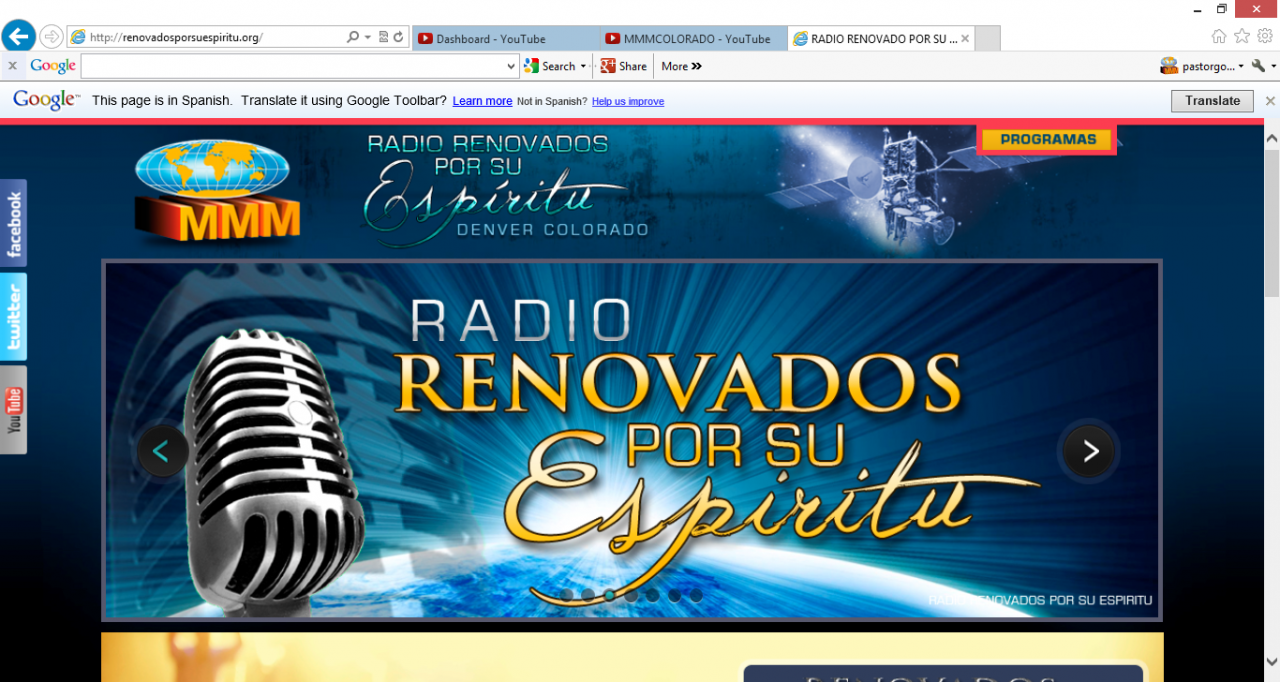Select the second slide indicator dot
The height and width of the screenshot is (682, 1280).
tap(588, 595)
